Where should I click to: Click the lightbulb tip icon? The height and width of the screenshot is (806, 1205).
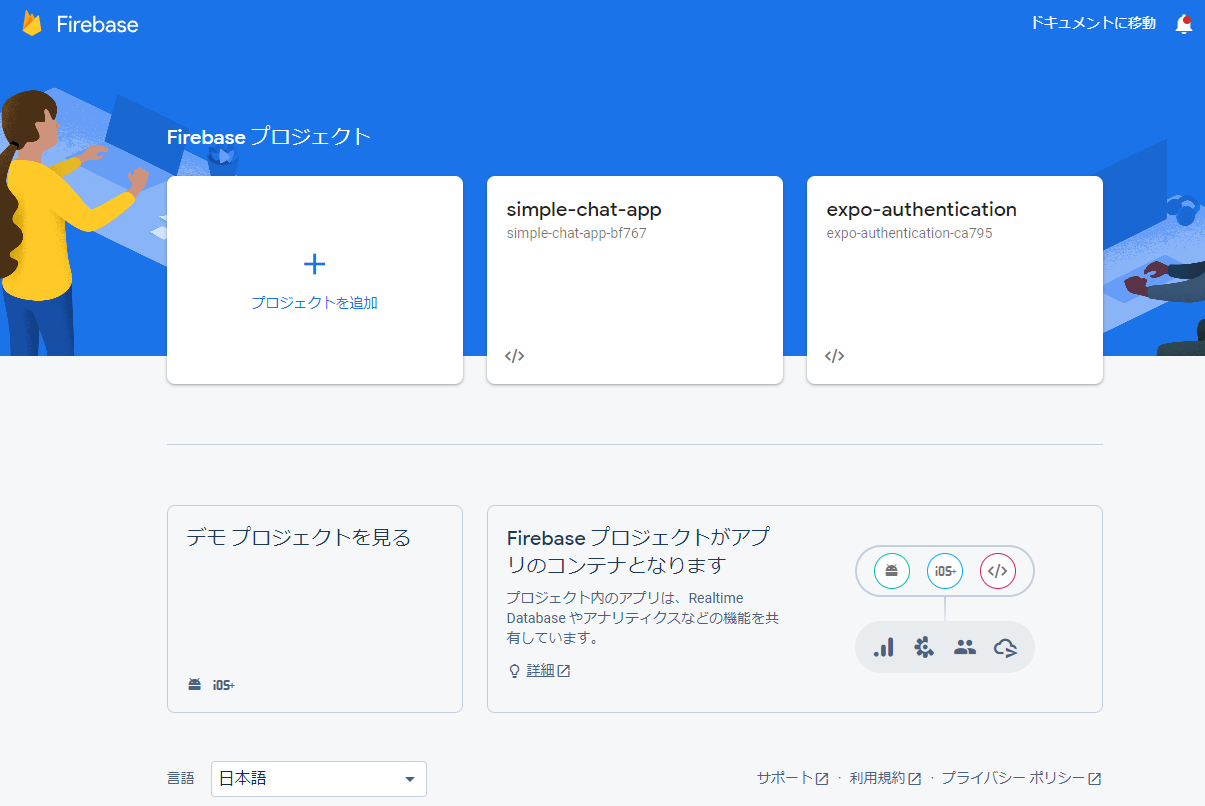coord(513,670)
